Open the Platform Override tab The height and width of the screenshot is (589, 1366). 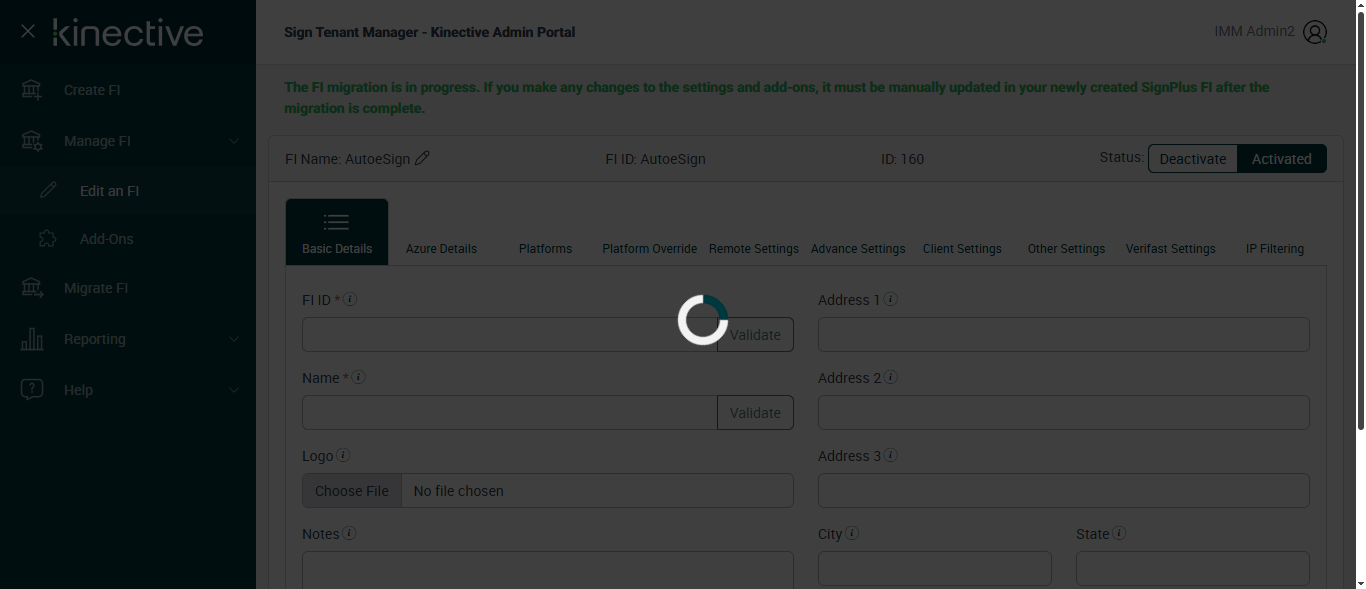pos(649,249)
